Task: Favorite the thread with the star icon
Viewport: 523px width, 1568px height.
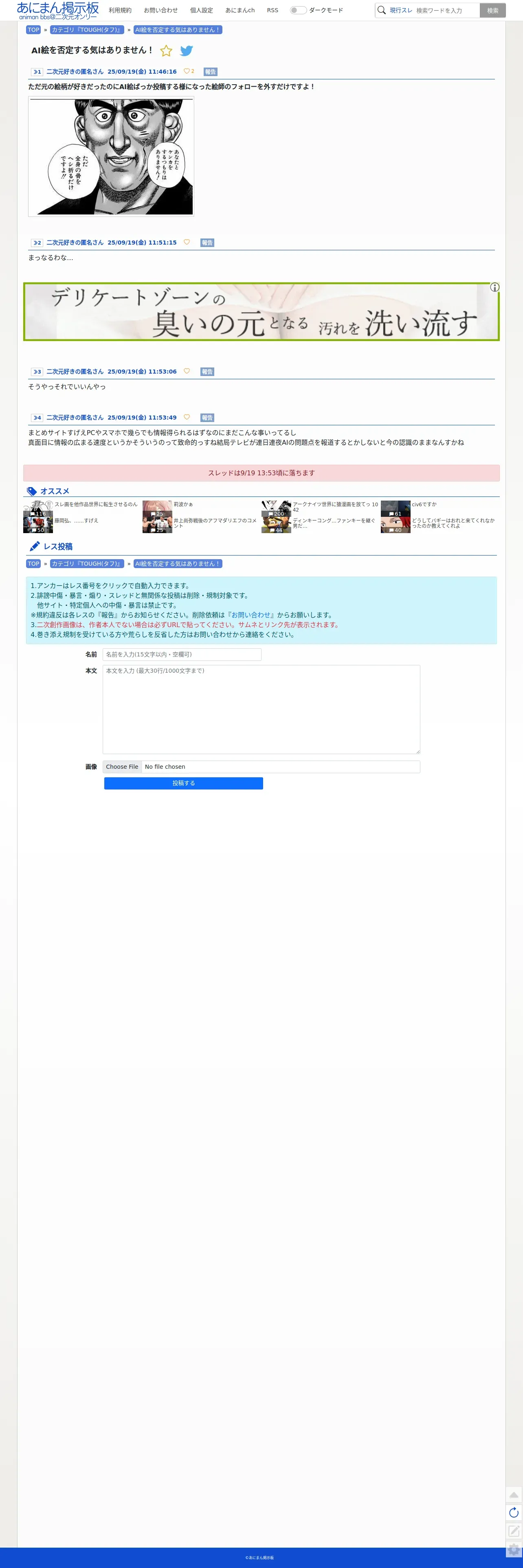Action: click(166, 51)
